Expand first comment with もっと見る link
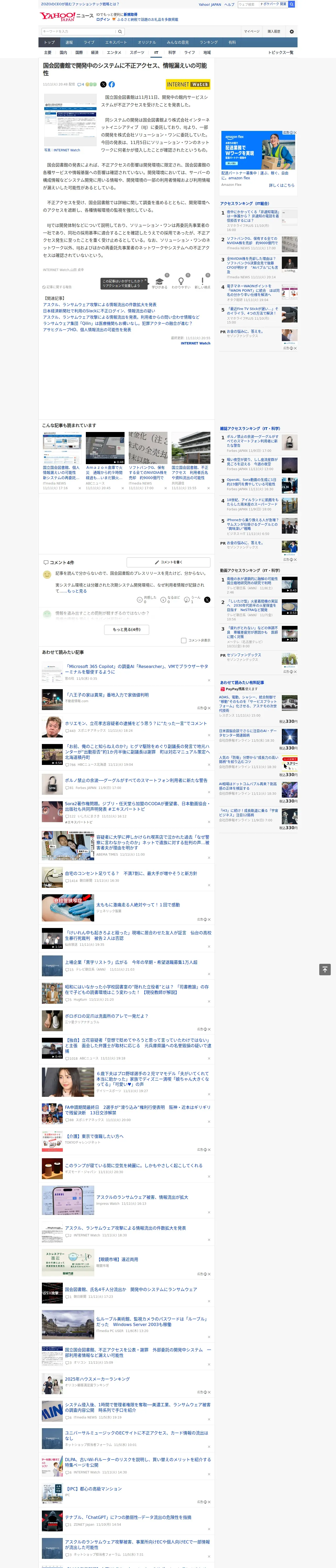The width and height of the screenshot is (336, 1568). point(77,591)
